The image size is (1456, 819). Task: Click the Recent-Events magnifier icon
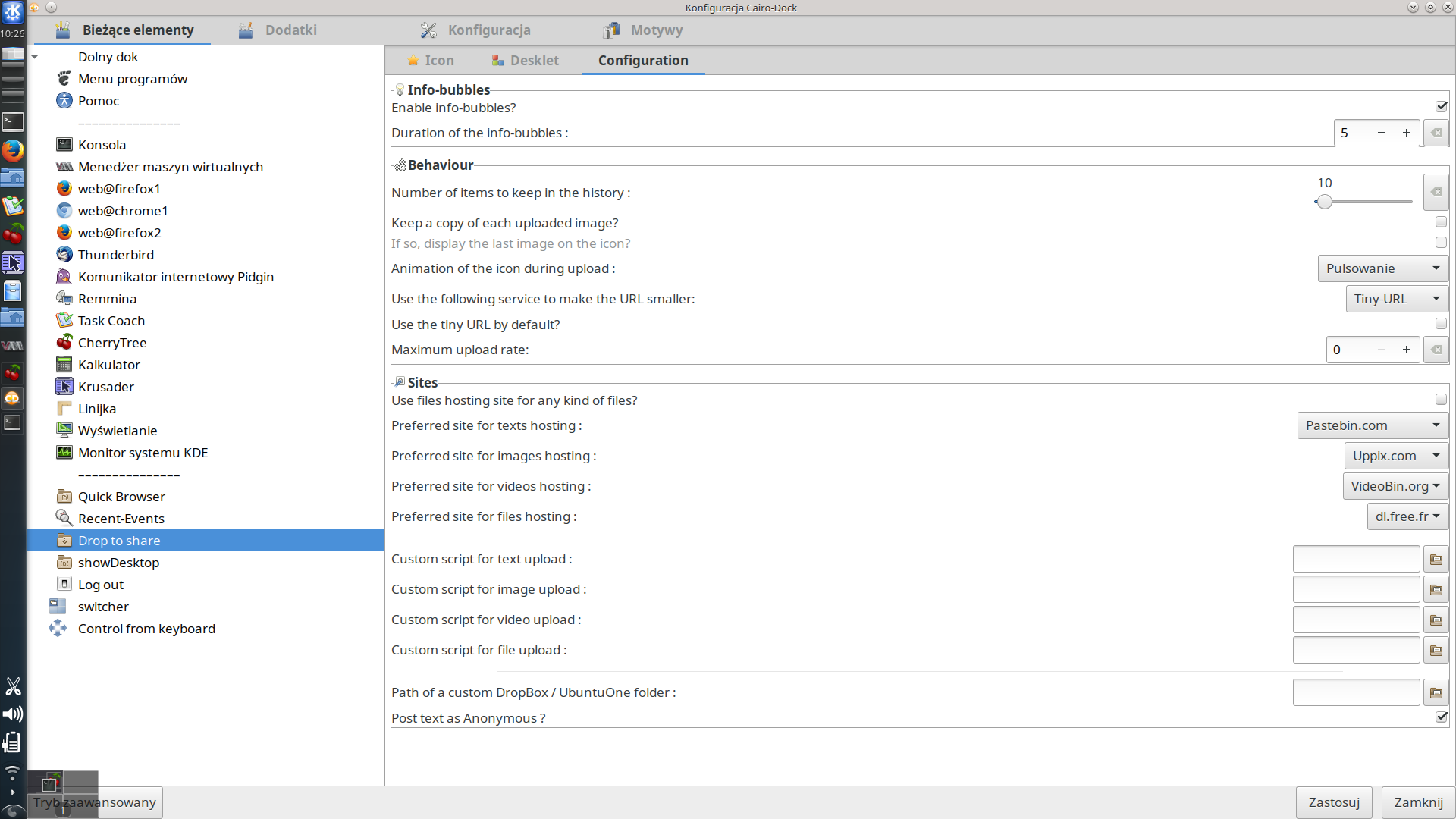pyautogui.click(x=64, y=518)
